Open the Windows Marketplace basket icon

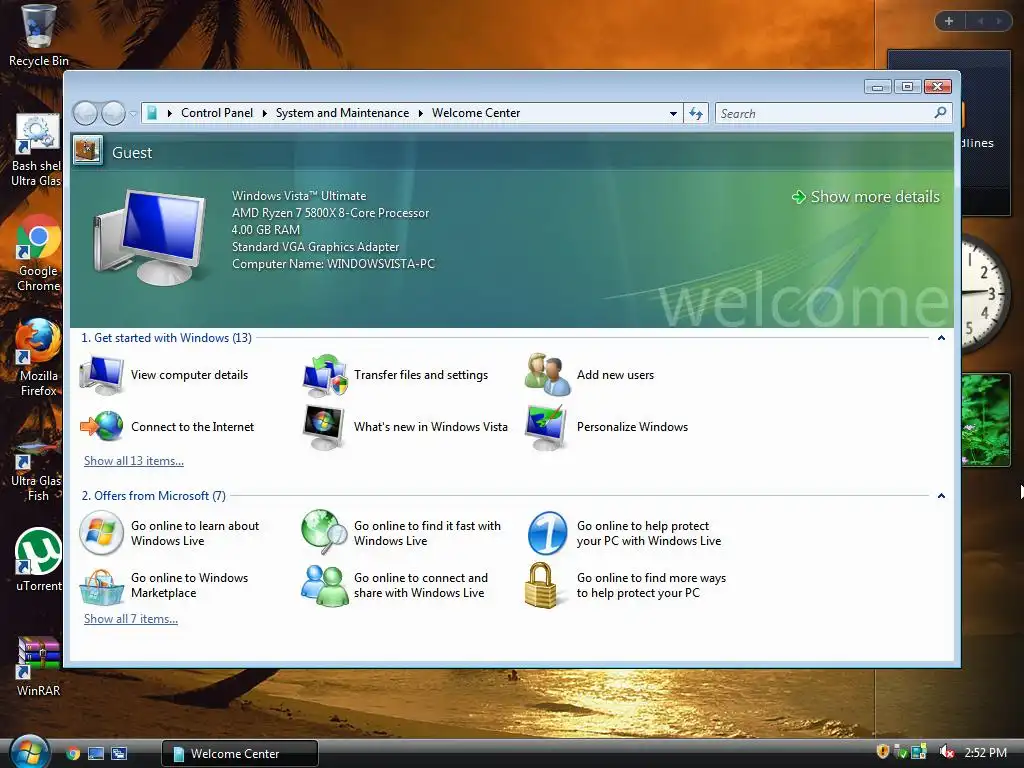(x=101, y=586)
